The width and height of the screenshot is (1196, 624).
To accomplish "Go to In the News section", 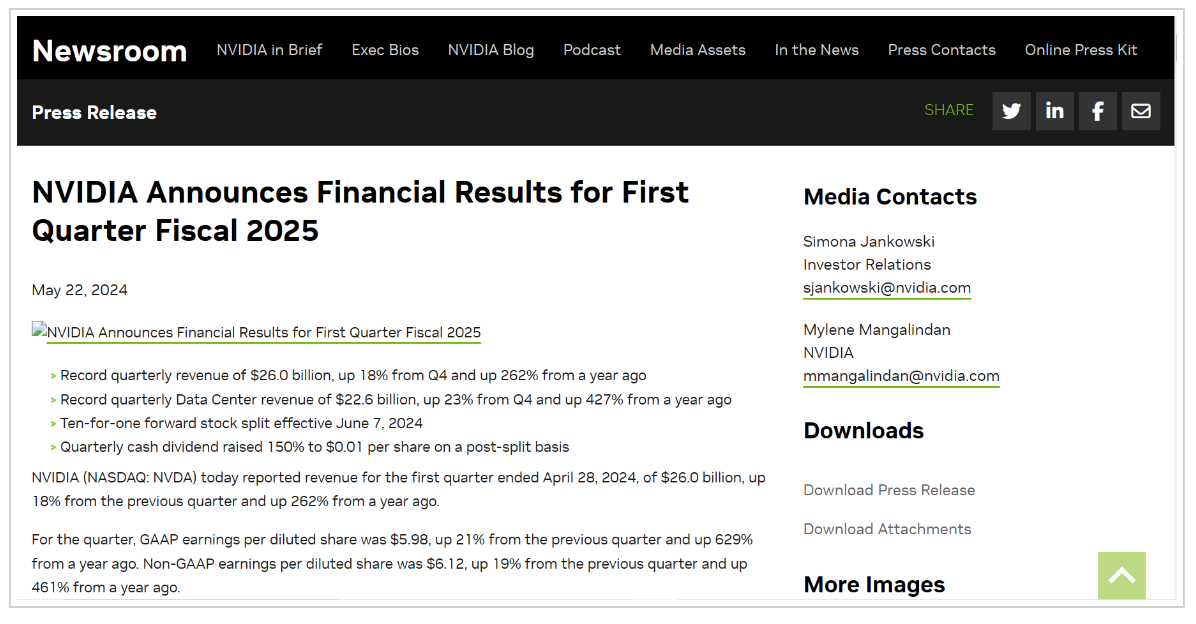I will (x=816, y=50).
